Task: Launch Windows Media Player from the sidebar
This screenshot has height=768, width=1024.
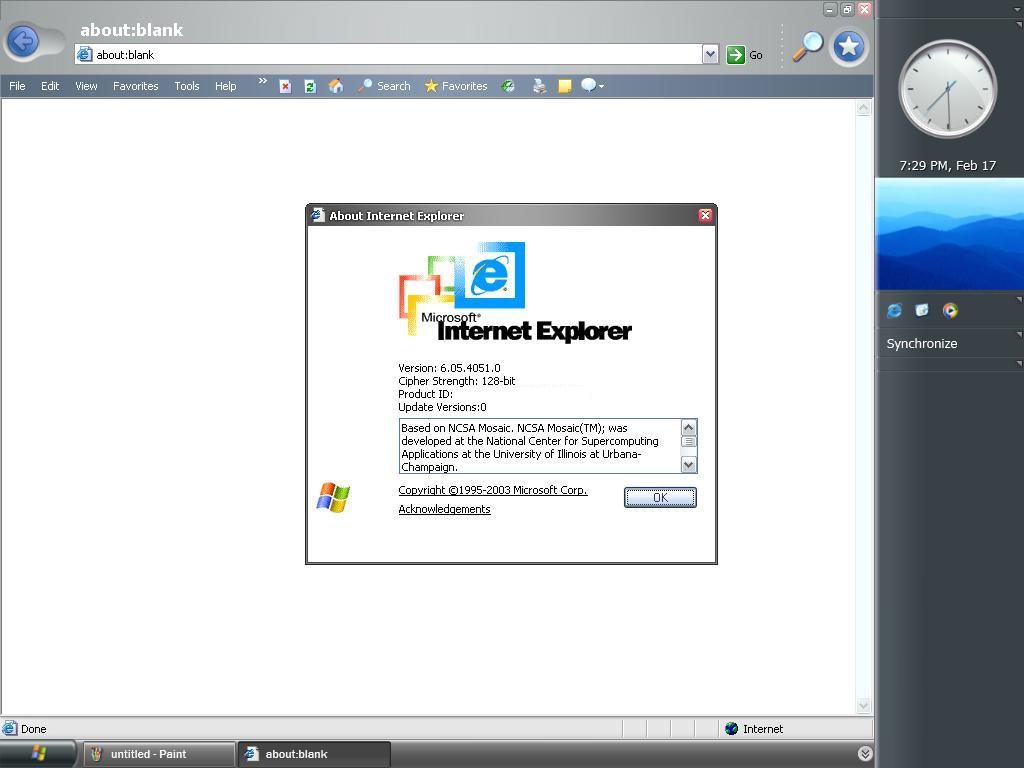Action: tap(950, 310)
